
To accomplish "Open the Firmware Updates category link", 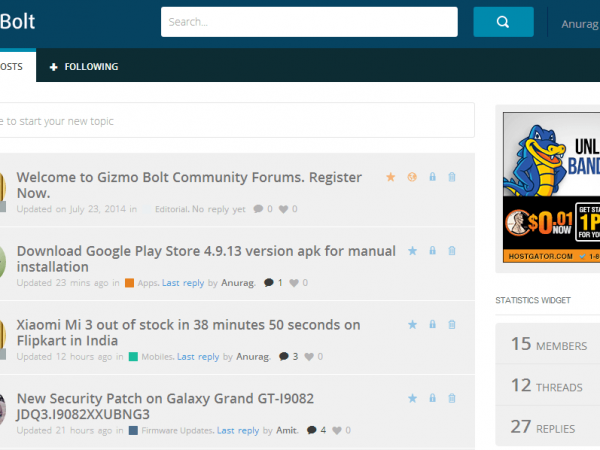I will pos(177,430).
